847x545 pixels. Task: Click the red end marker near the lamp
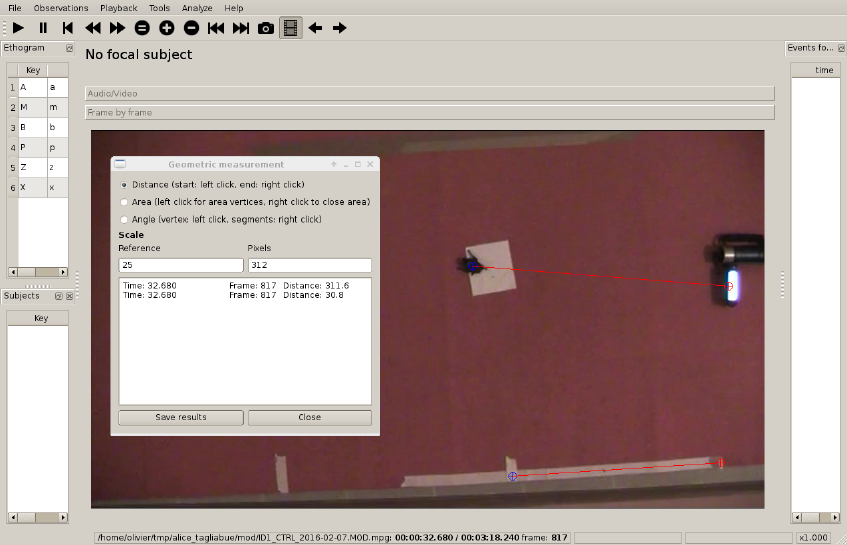729,286
